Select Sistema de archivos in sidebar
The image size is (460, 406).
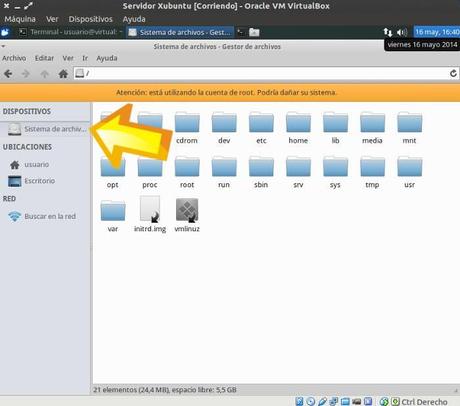pos(45,129)
